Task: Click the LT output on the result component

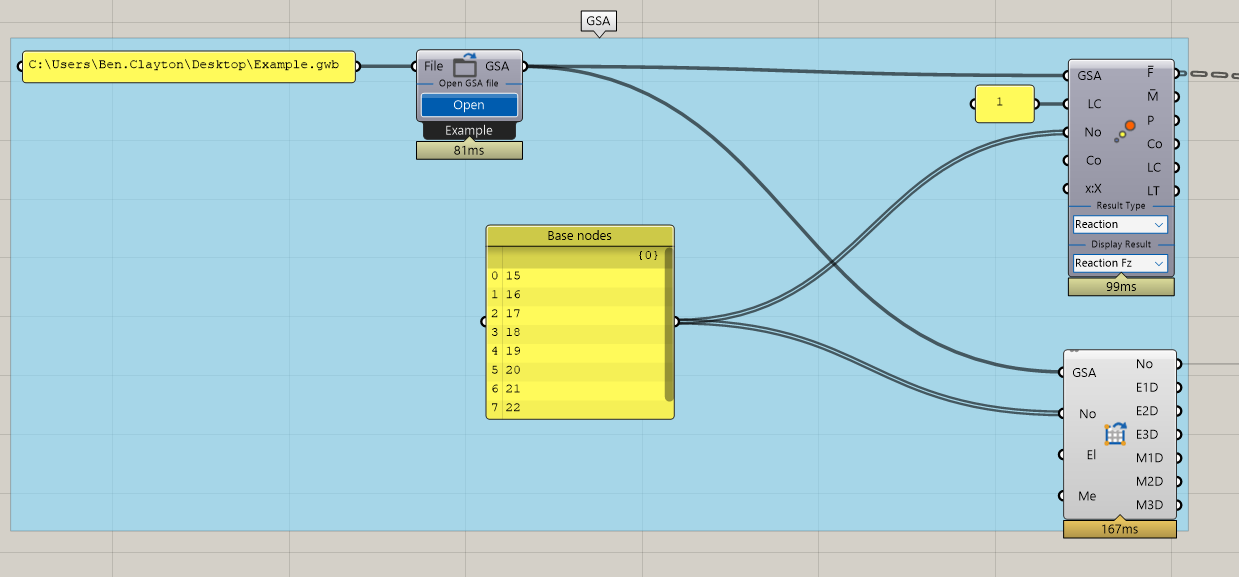Action: [x=1153, y=190]
